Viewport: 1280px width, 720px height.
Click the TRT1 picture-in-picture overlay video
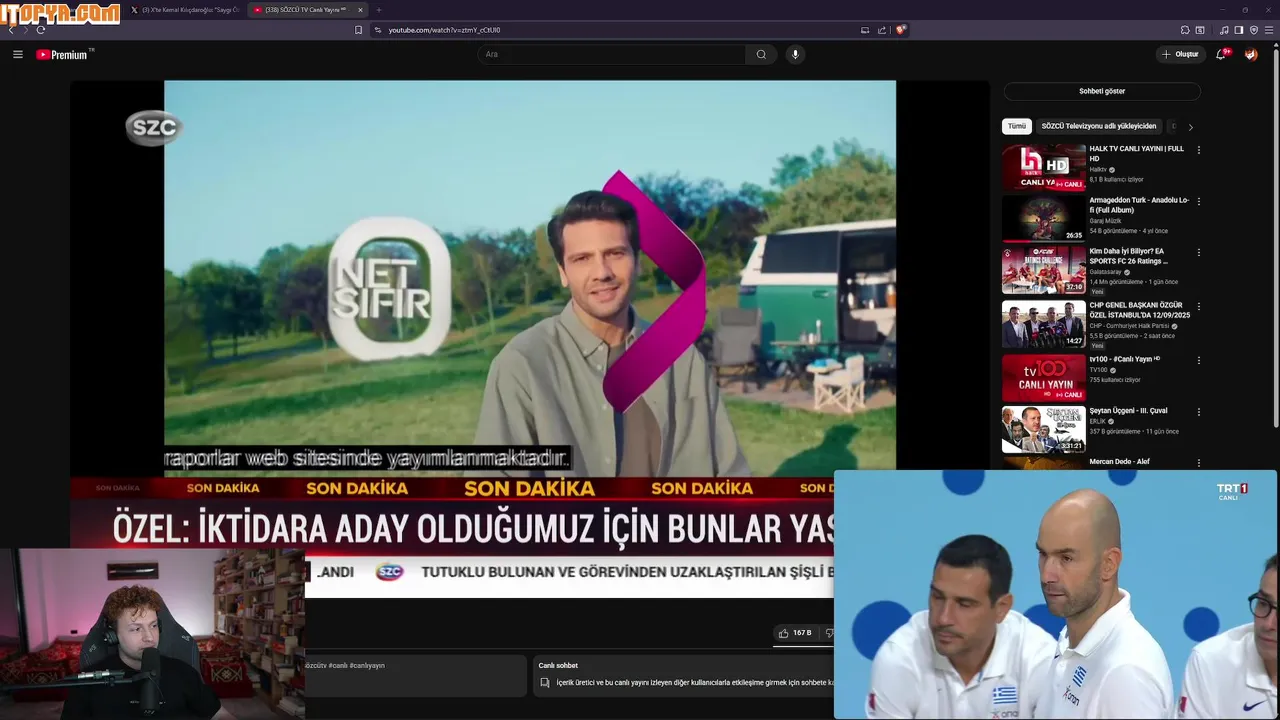(x=1055, y=594)
